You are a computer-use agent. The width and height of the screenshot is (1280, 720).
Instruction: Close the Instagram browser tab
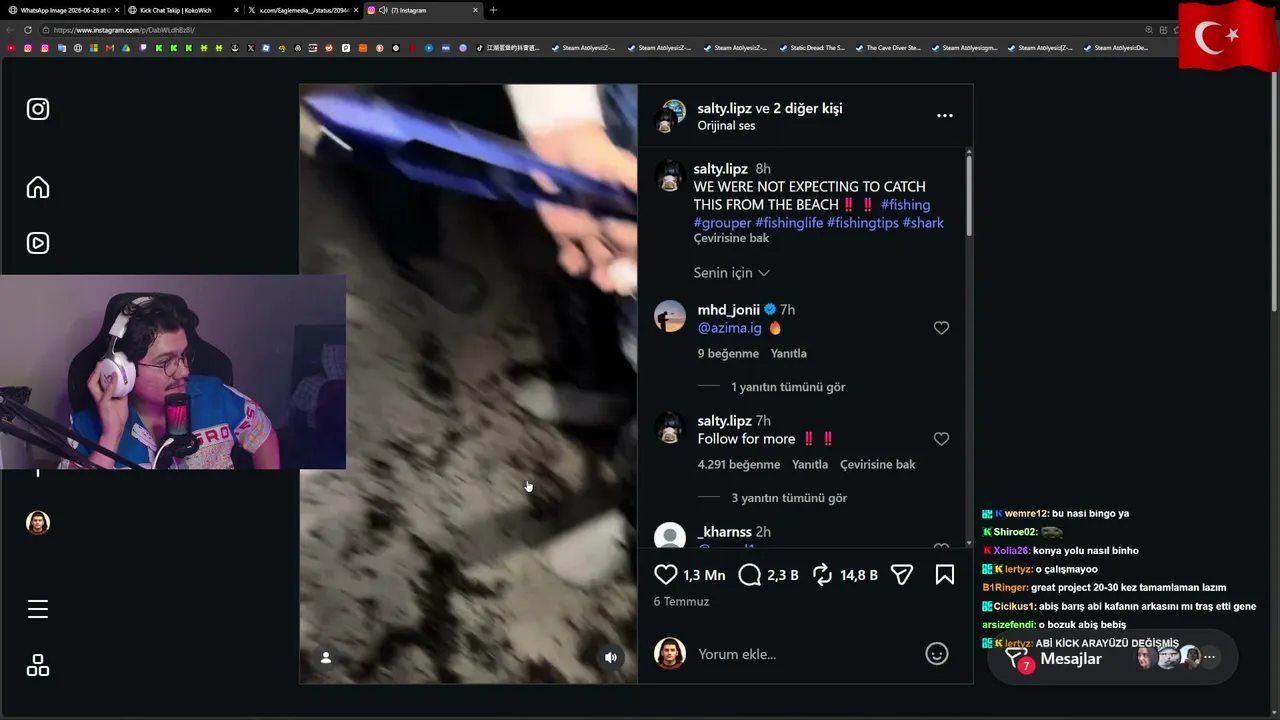[x=475, y=10]
